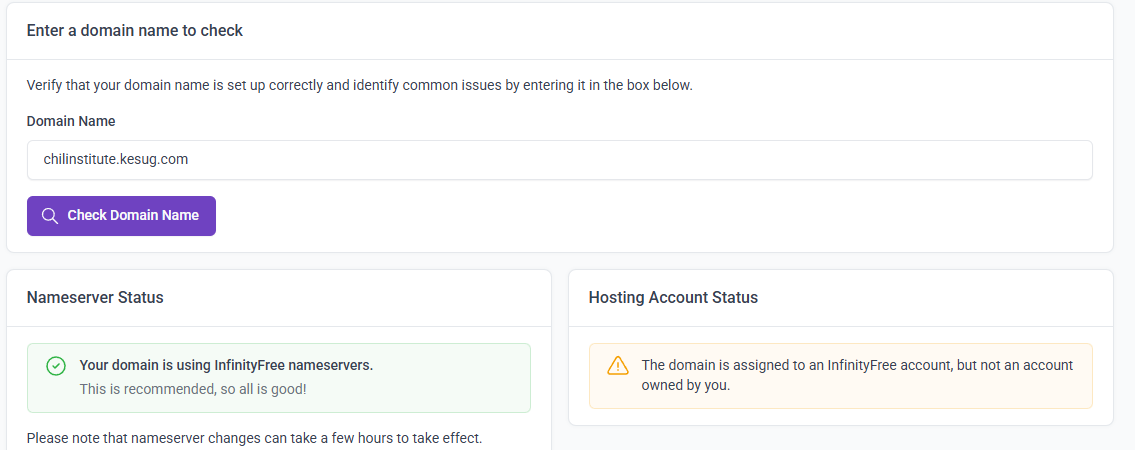The width and height of the screenshot is (1135, 450).
Task: Click empty header area right of Nameserver Status
Action: point(380,298)
